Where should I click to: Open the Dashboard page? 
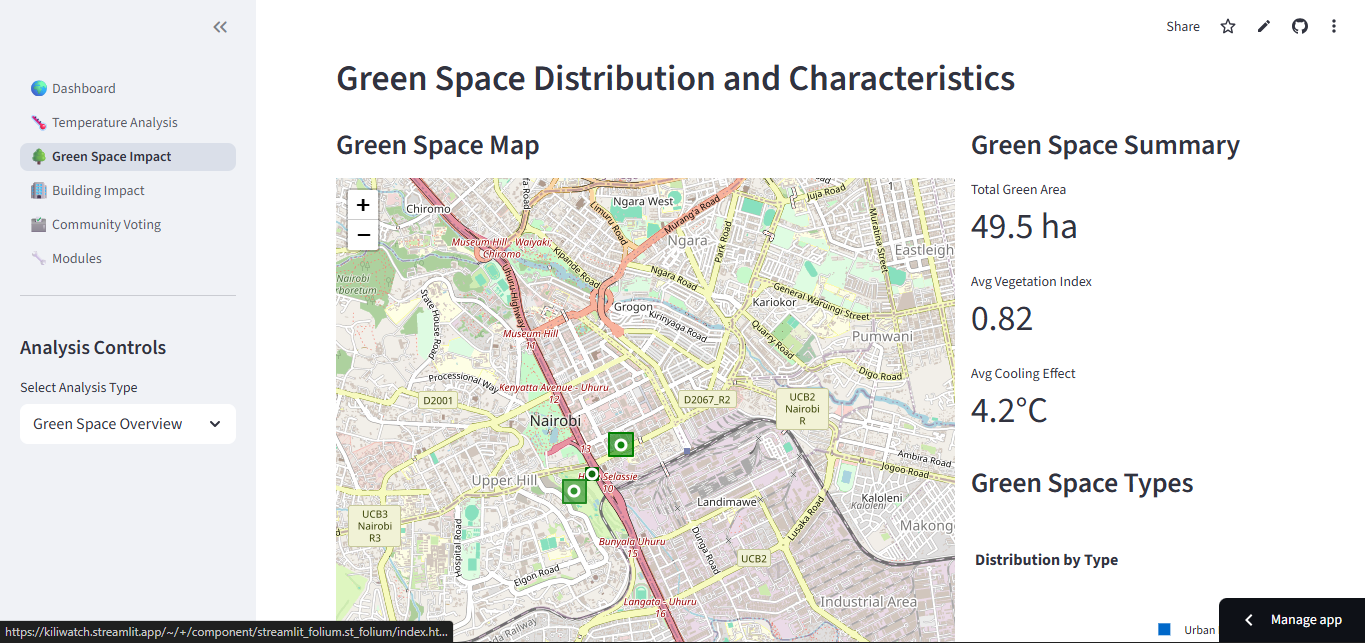coord(128,88)
